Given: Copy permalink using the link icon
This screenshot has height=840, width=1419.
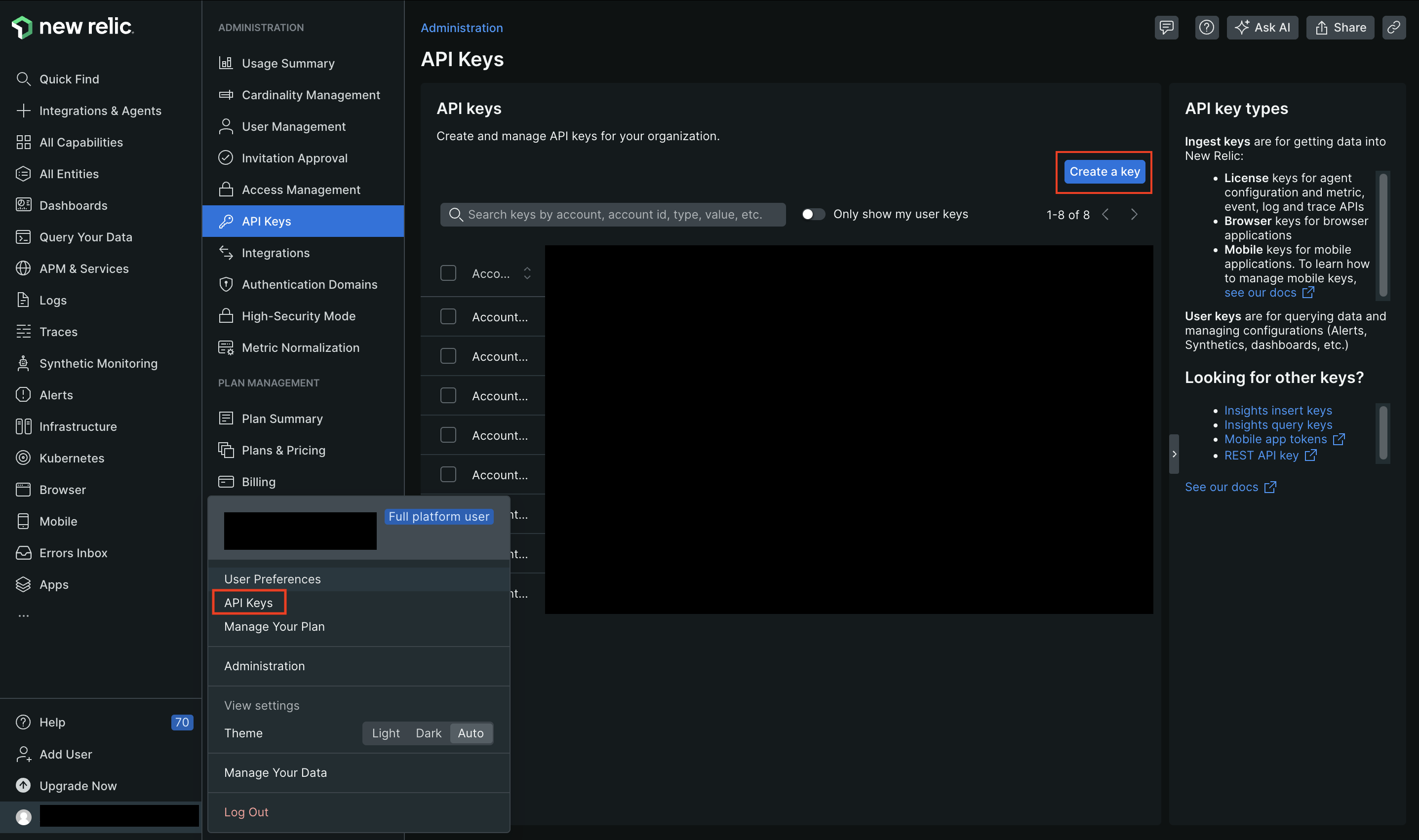Looking at the screenshot, I should [x=1393, y=27].
